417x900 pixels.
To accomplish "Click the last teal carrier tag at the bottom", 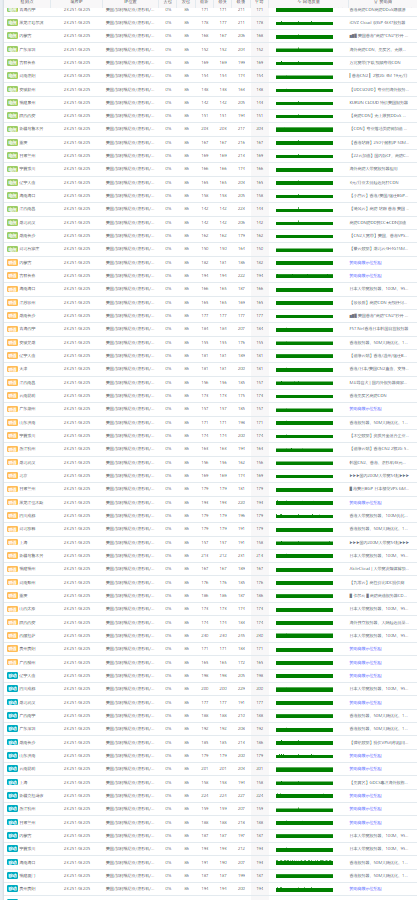I will pyautogui.click(x=12, y=889).
